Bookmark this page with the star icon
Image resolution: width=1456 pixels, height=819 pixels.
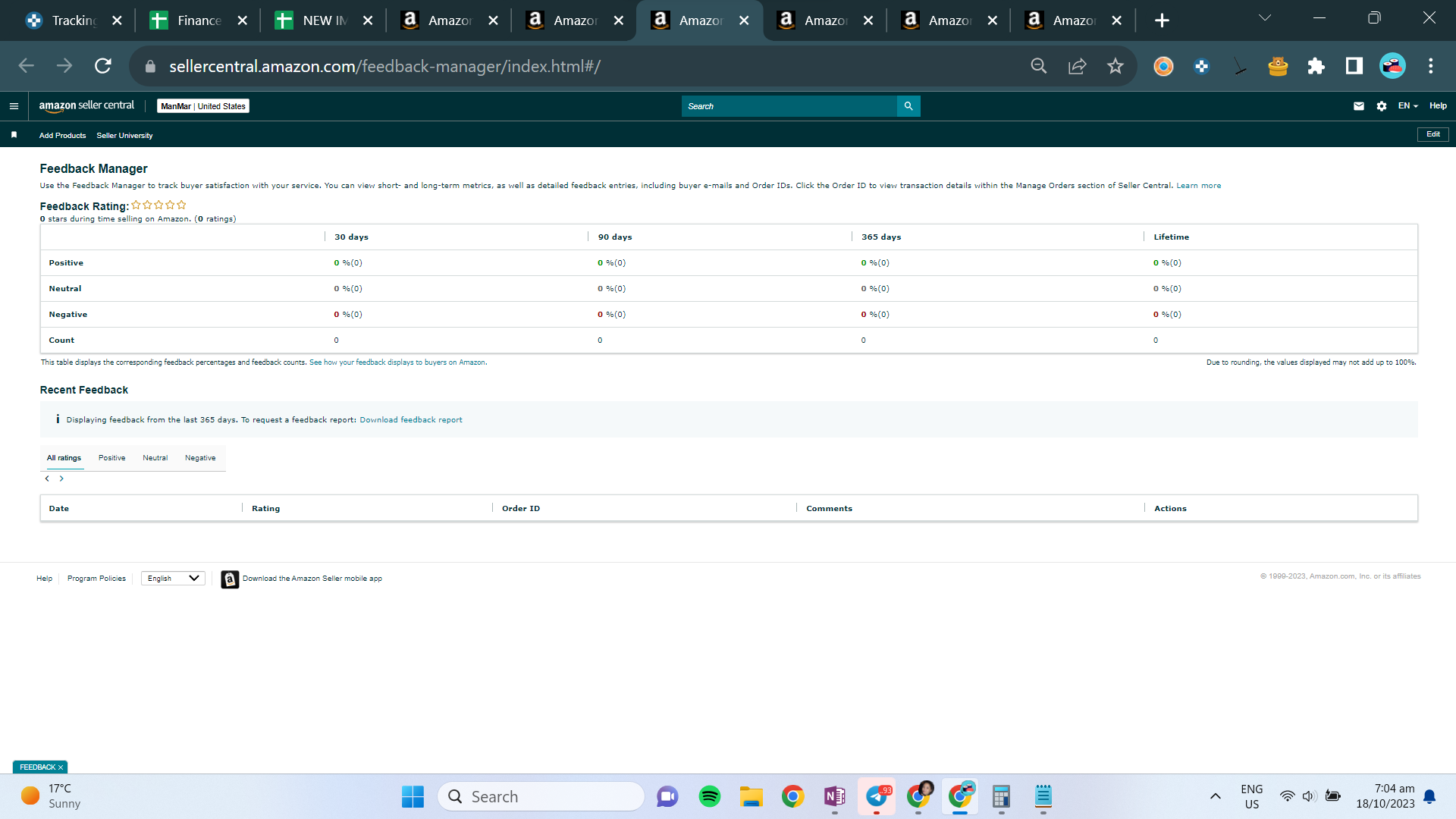[x=1115, y=66]
